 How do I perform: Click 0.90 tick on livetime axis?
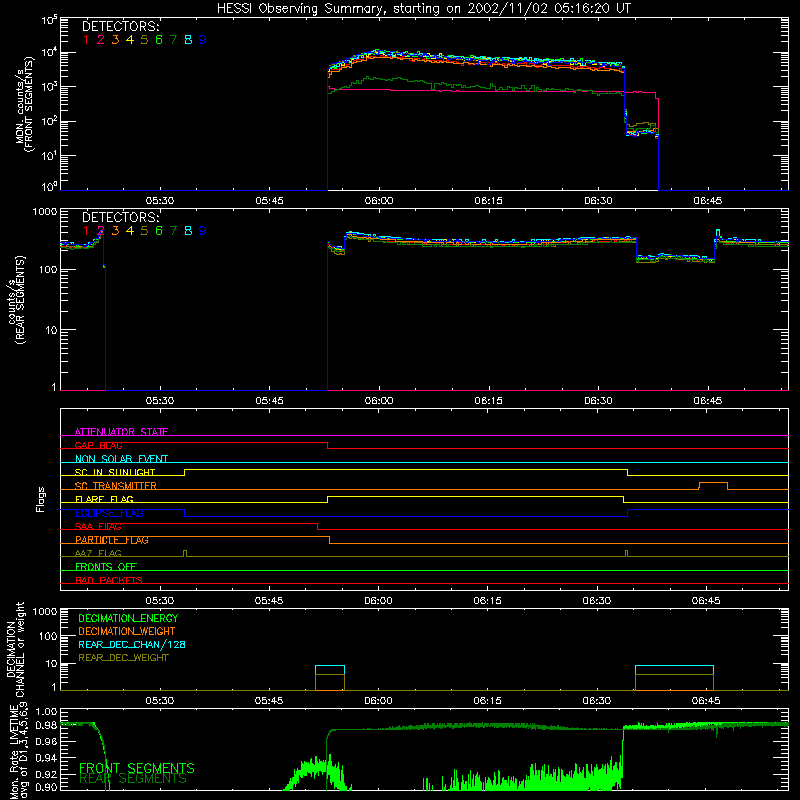pyautogui.click(x=46, y=787)
